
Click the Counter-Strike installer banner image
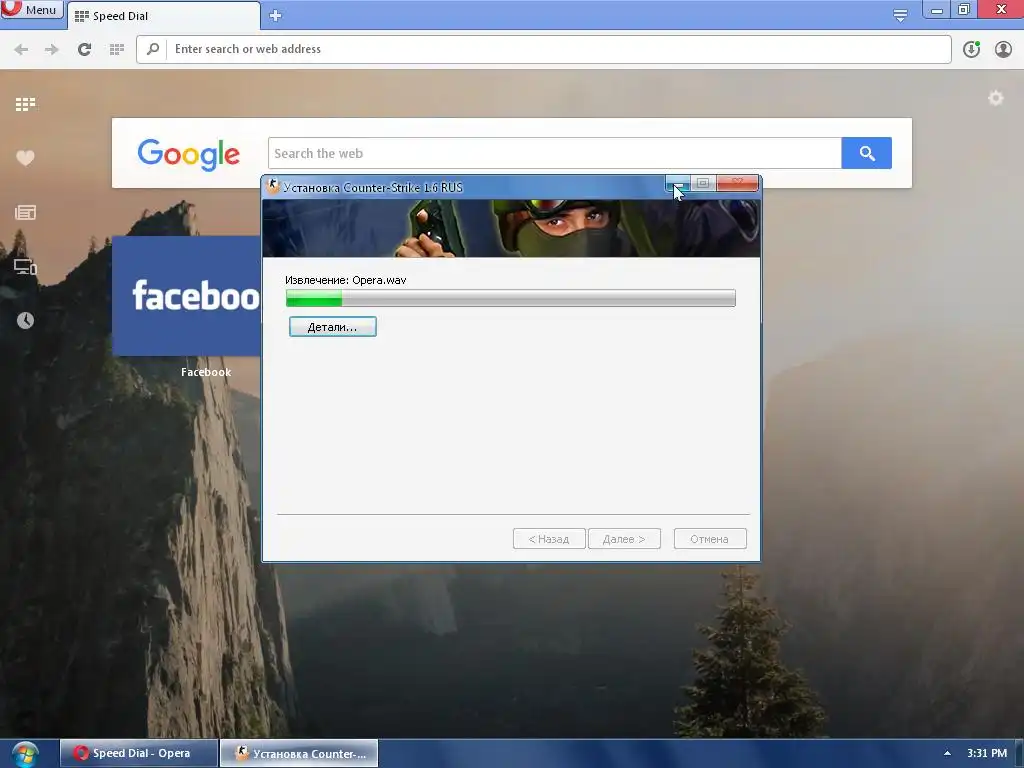[511, 228]
